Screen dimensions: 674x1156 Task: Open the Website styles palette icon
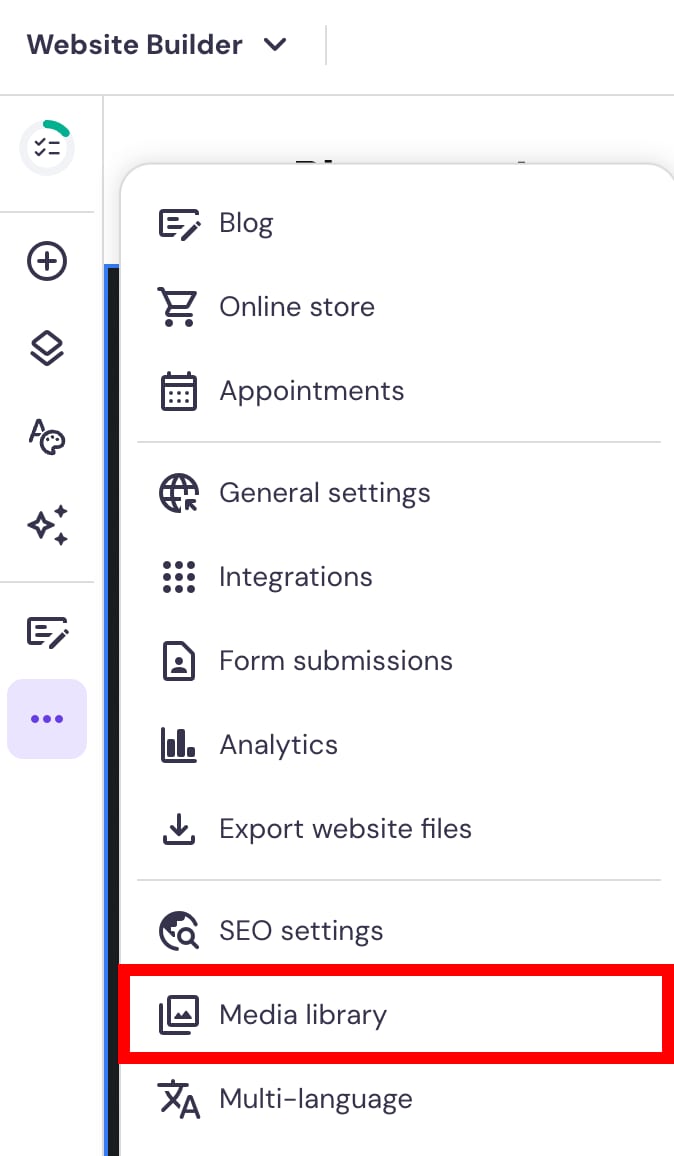click(47, 437)
